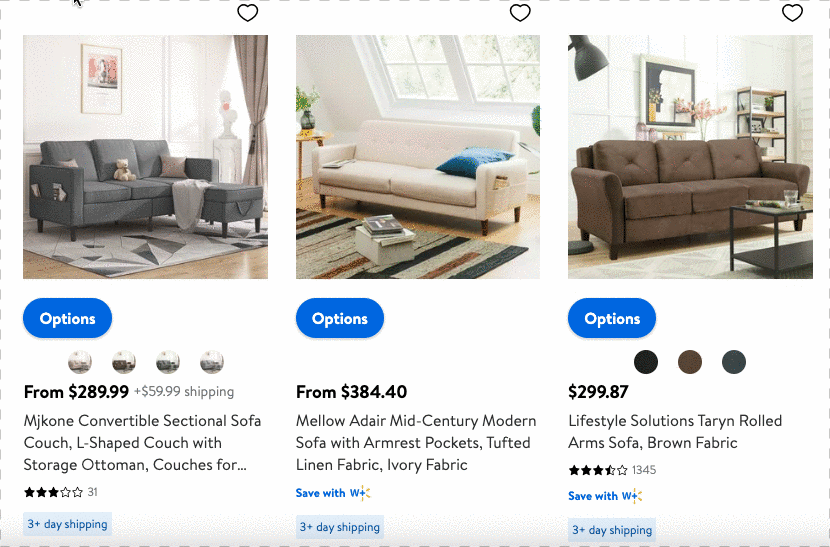Click Walmart Plus logo under Taryn sofa

(x=631, y=496)
